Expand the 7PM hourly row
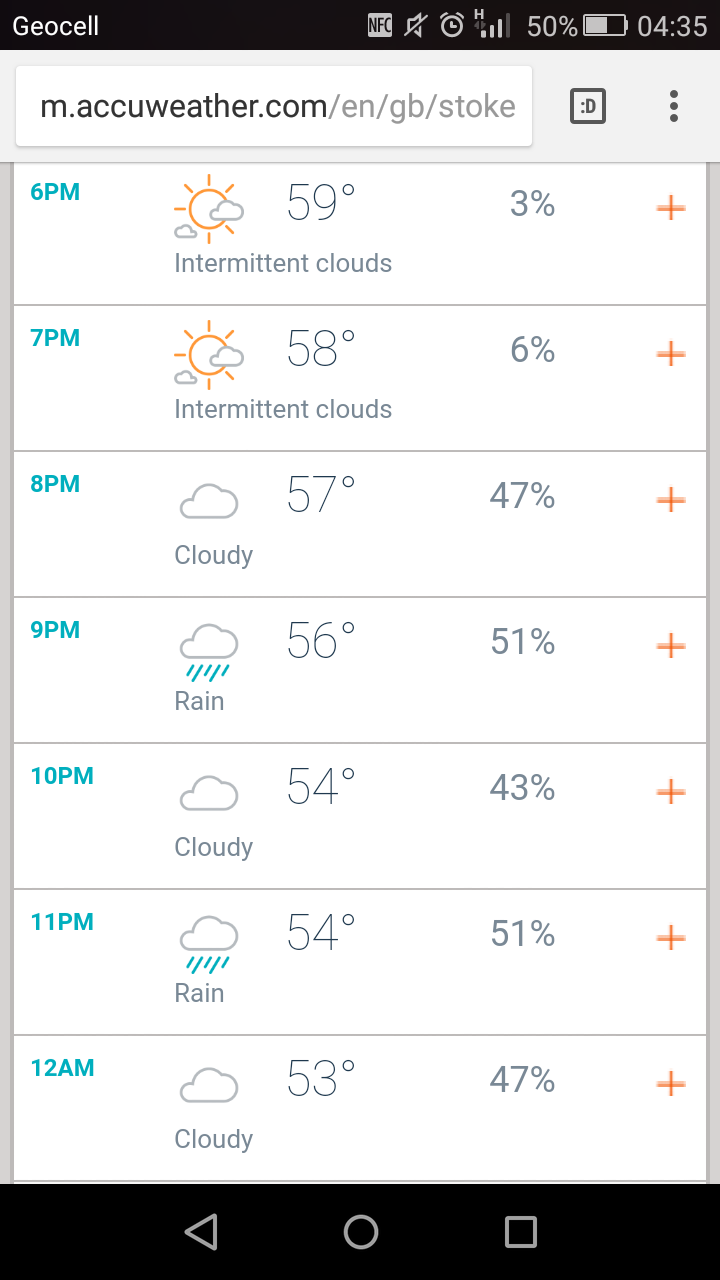This screenshot has height=1280, width=720. pyautogui.click(x=670, y=354)
